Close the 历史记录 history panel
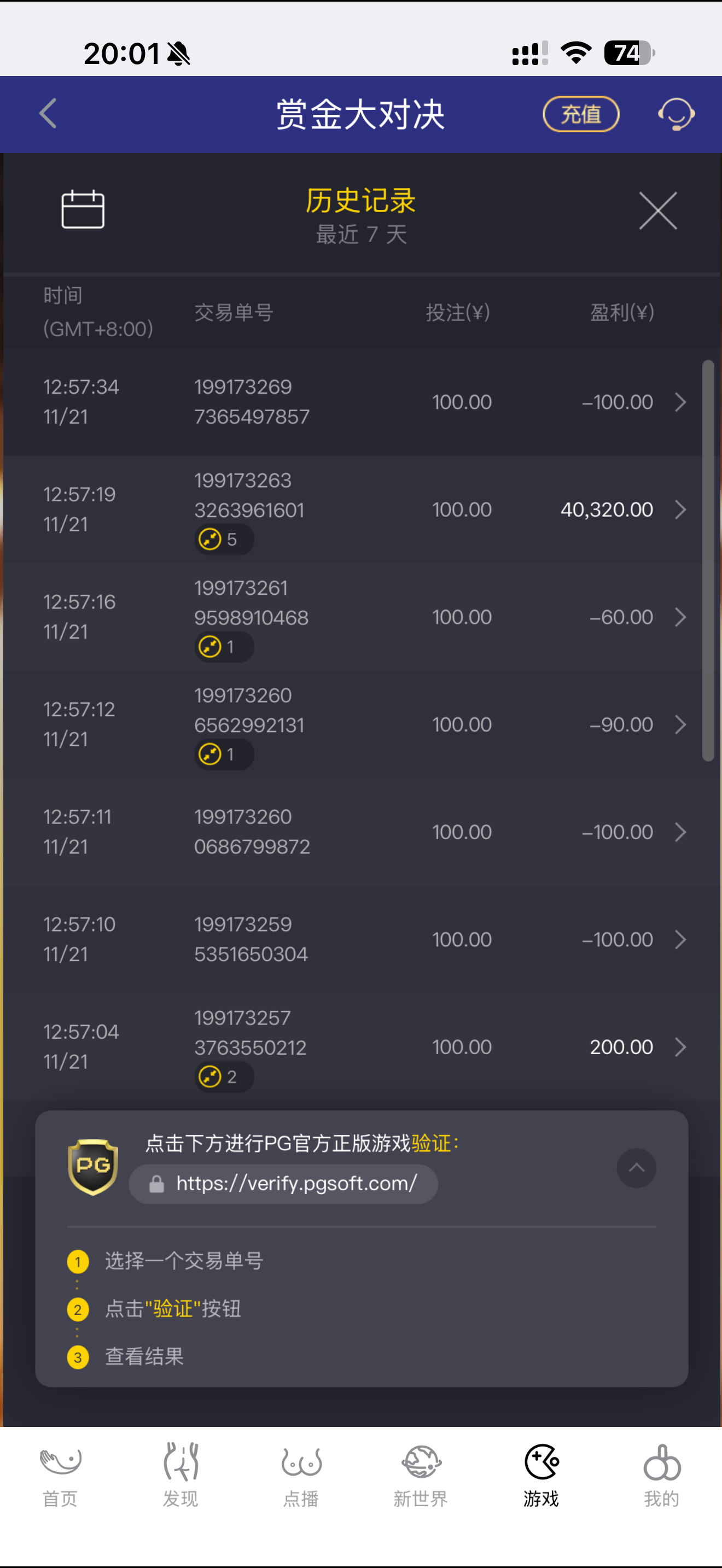This screenshot has height=1568, width=722. (x=657, y=210)
